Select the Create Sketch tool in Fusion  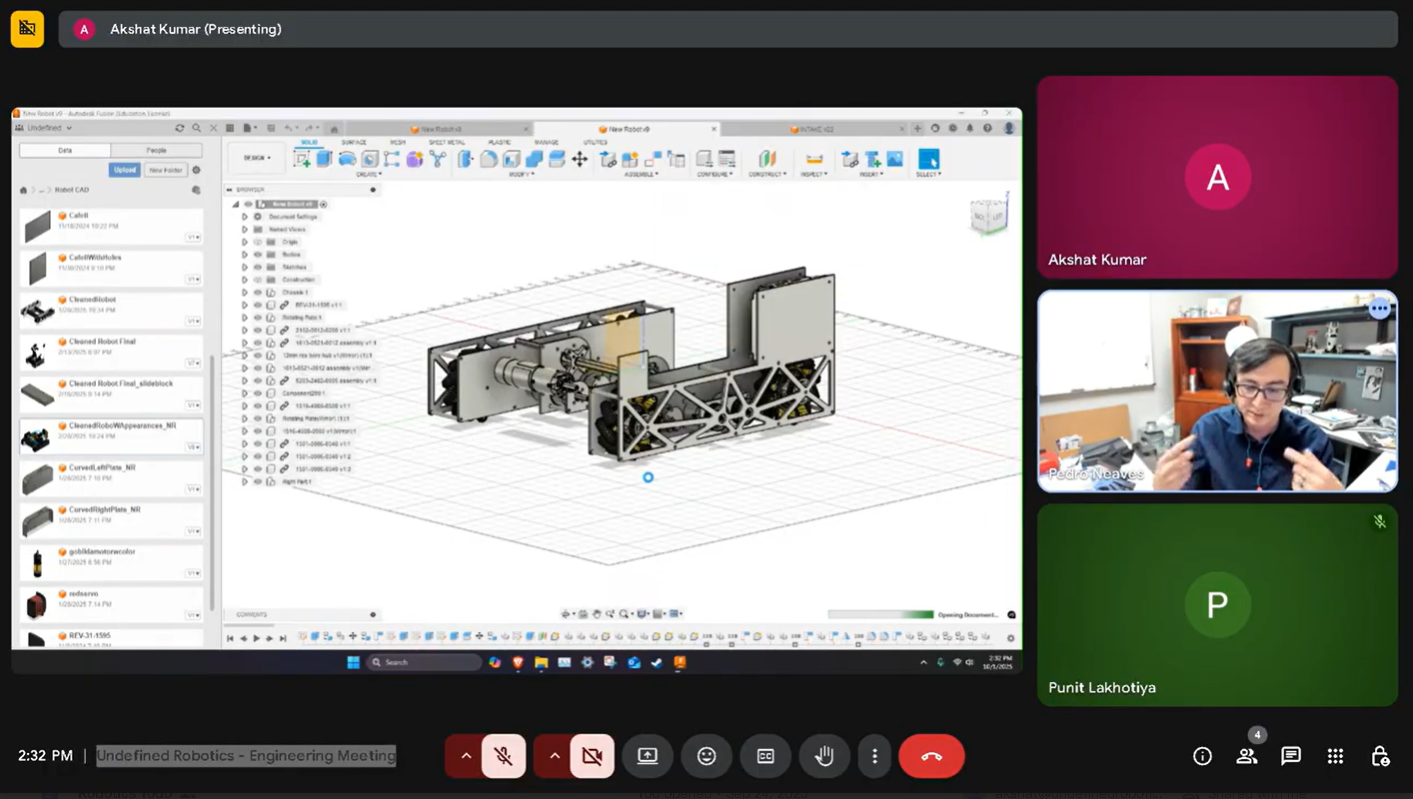(302, 159)
